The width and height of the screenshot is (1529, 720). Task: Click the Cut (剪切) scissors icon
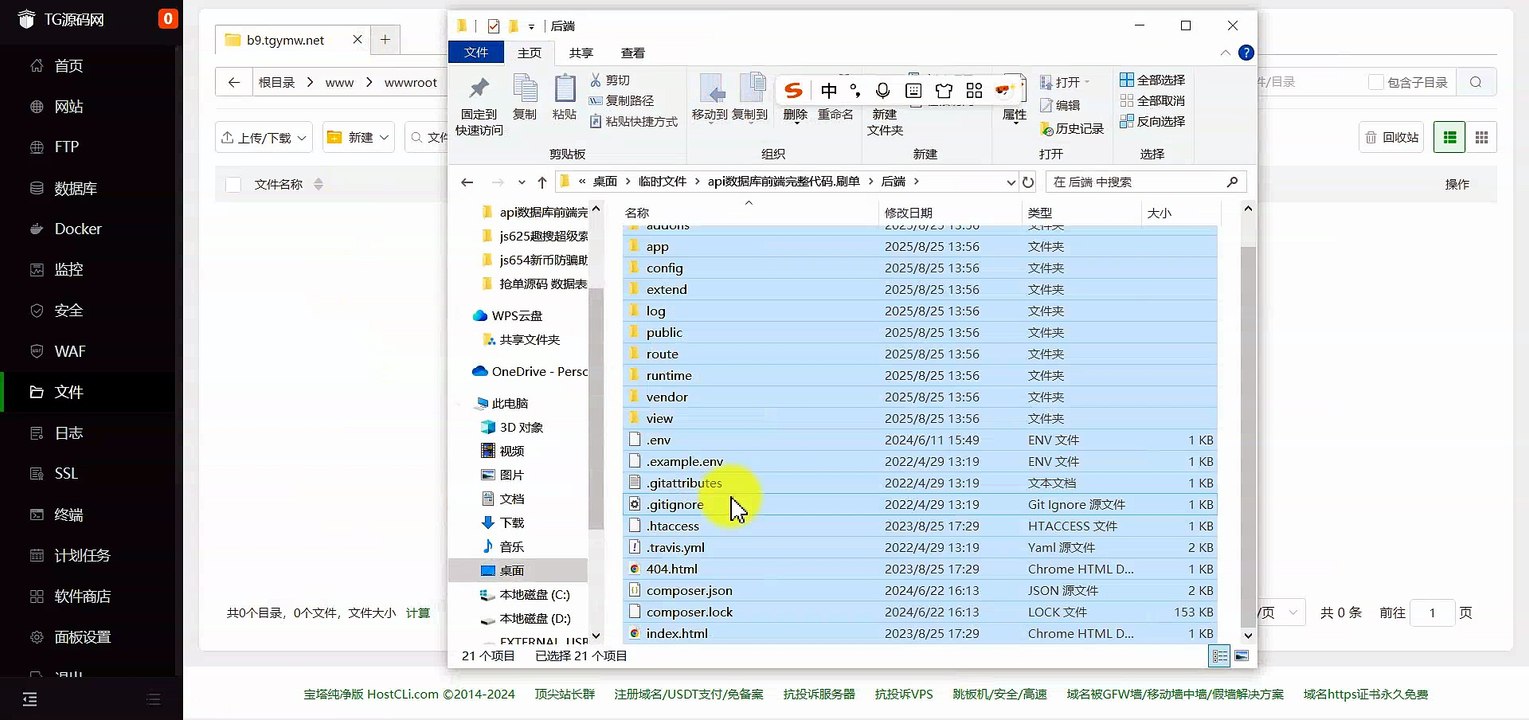pyautogui.click(x=596, y=80)
